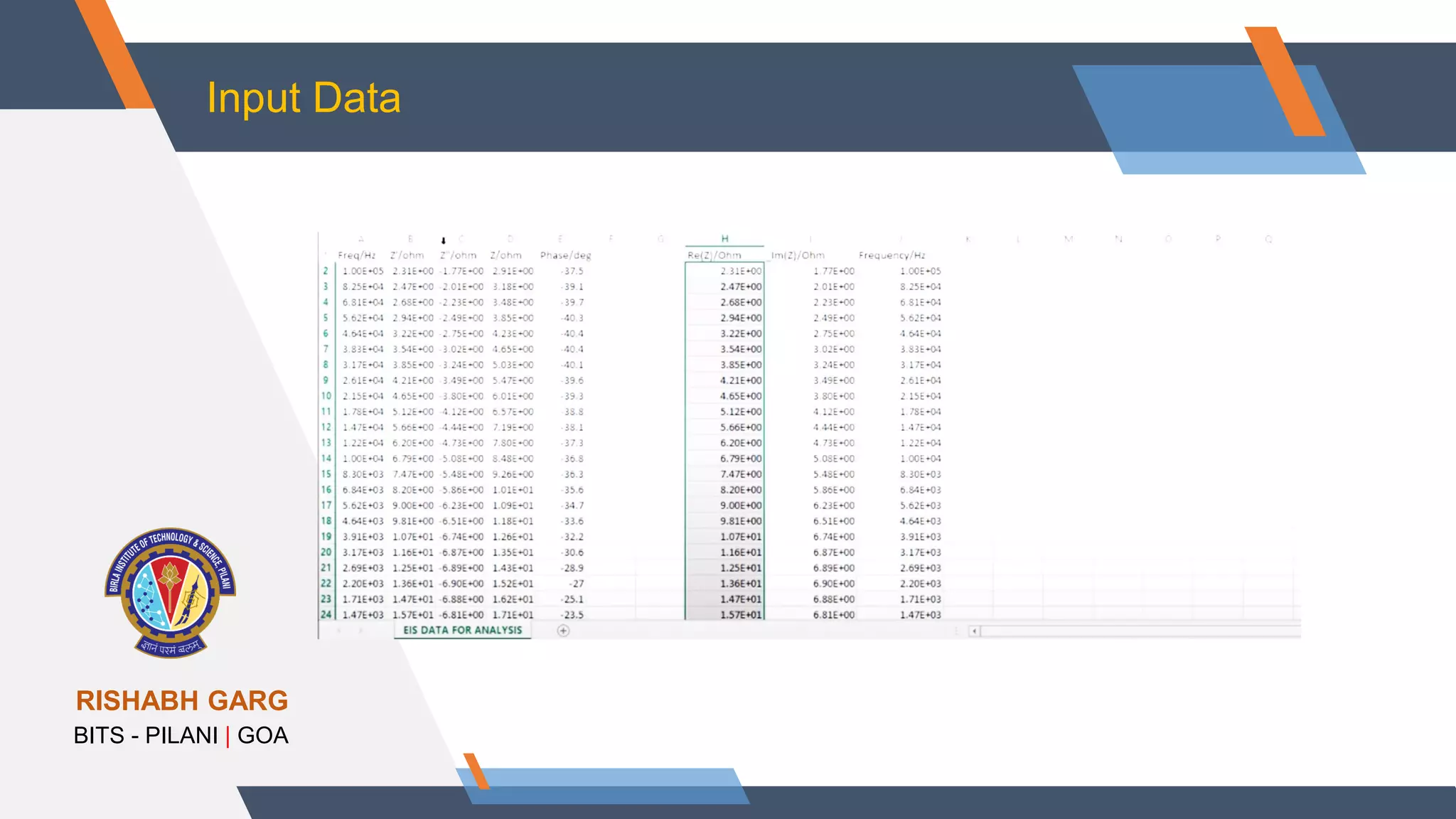
Task: Click the horizontal scrollbar left arrow
Action: (974, 631)
